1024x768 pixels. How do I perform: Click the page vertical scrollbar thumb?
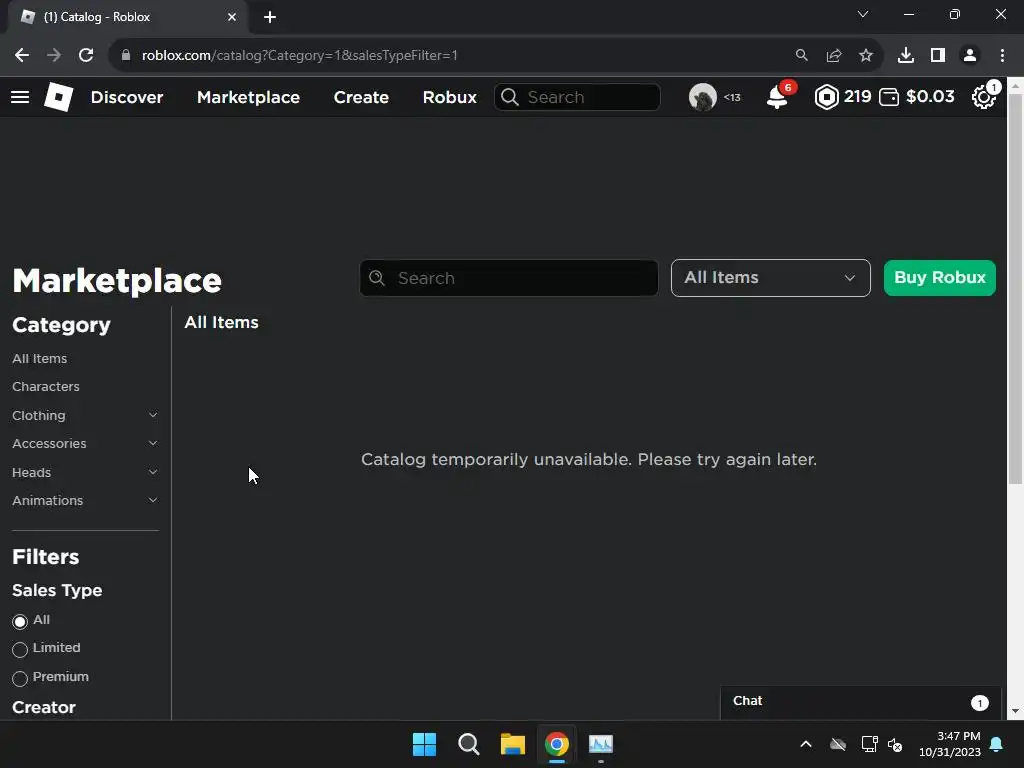tap(1015, 289)
